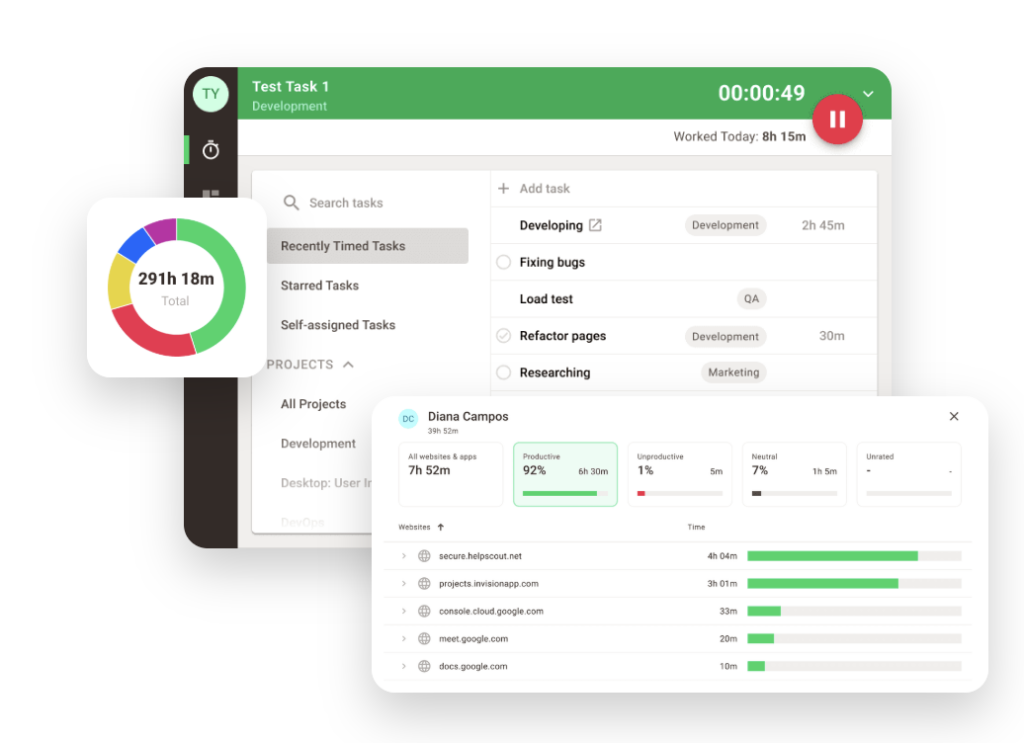
Task: Click globe icon for secure.helpscout.net
Action: 424,556
